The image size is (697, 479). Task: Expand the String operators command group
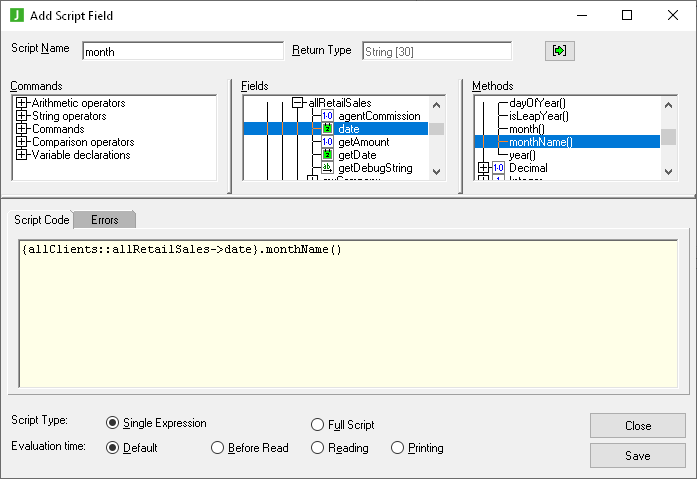pyautogui.click(x=21, y=116)
